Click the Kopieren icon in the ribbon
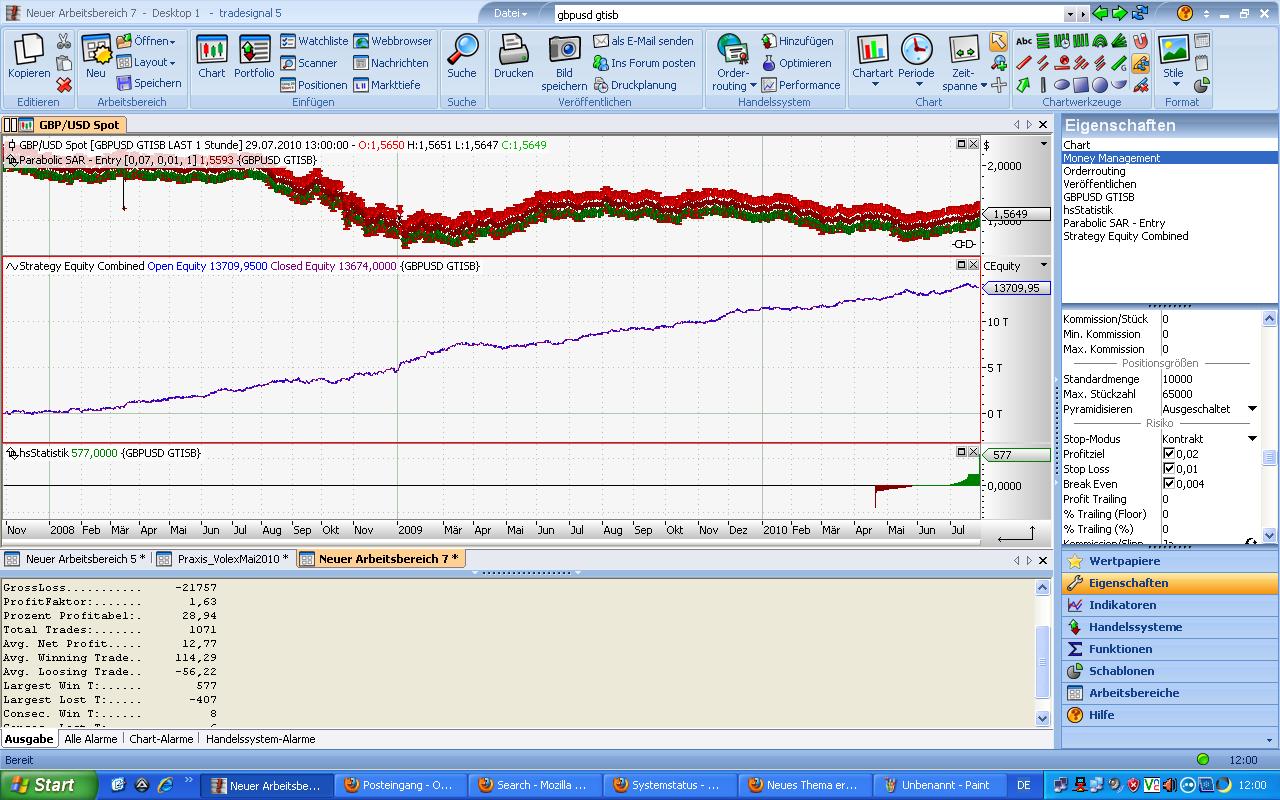This screenshot has height=800, width=1280. pyautogui.click(x=29, y=51)
